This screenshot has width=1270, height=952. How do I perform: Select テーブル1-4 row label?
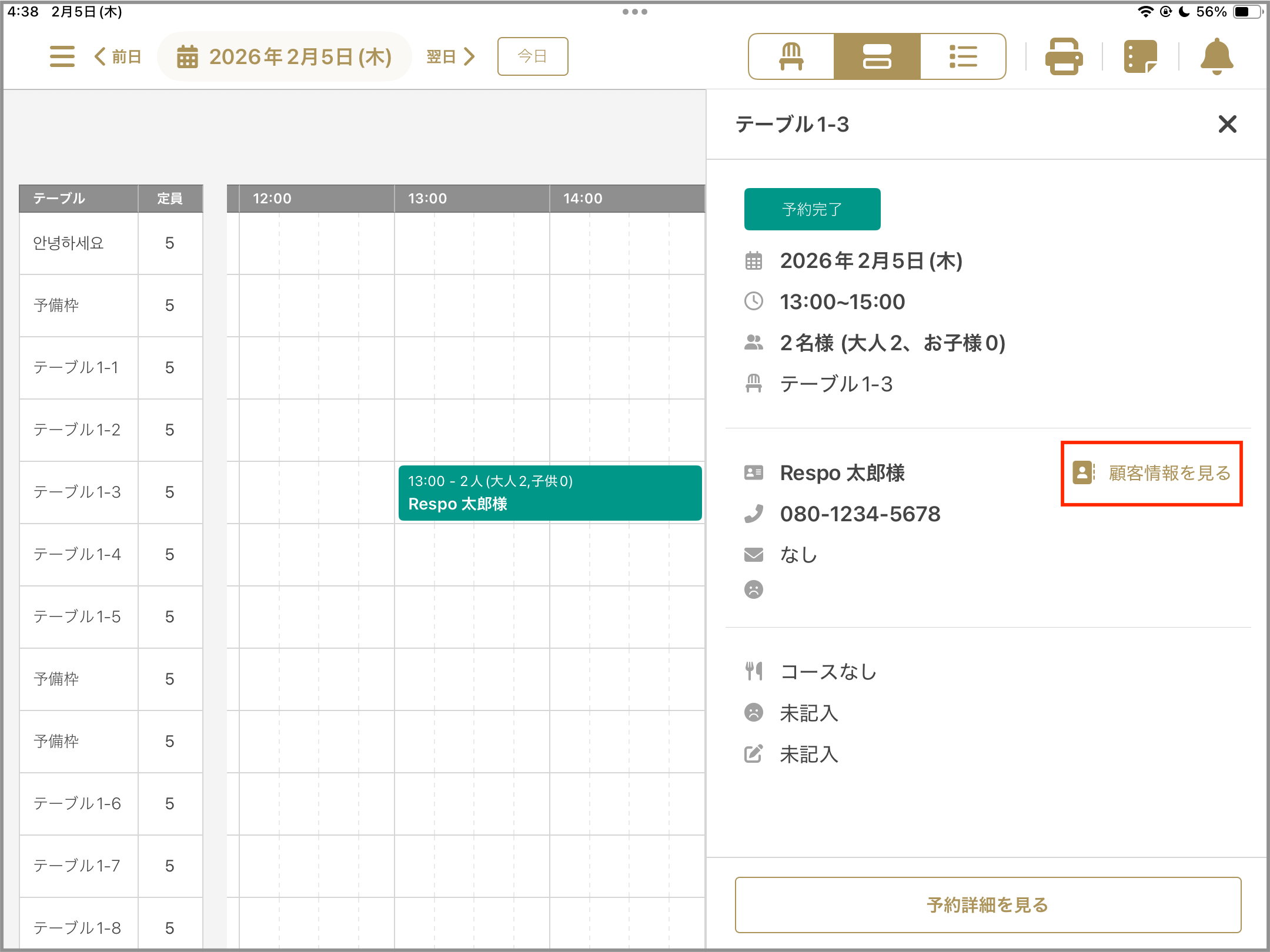click(x=77, y=554)
